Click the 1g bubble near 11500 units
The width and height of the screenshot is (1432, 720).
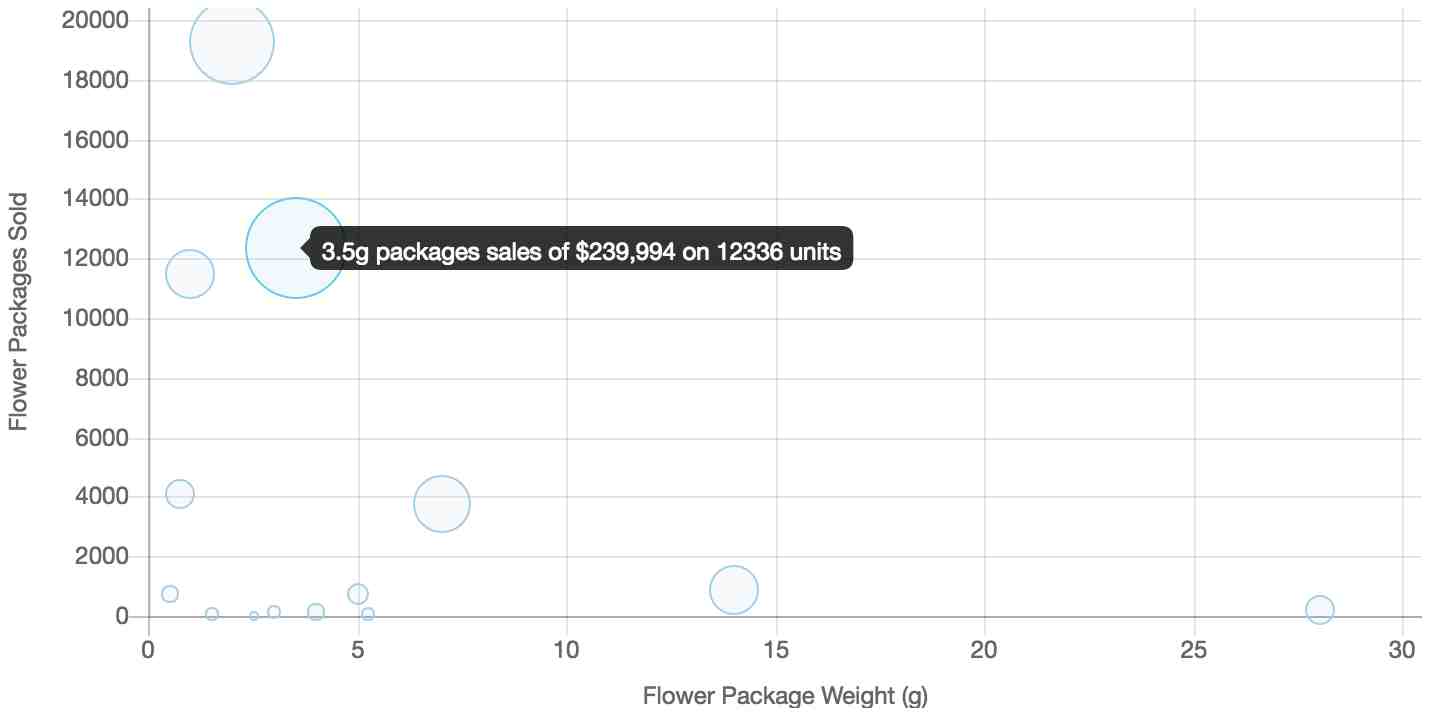tap(190, 274)
